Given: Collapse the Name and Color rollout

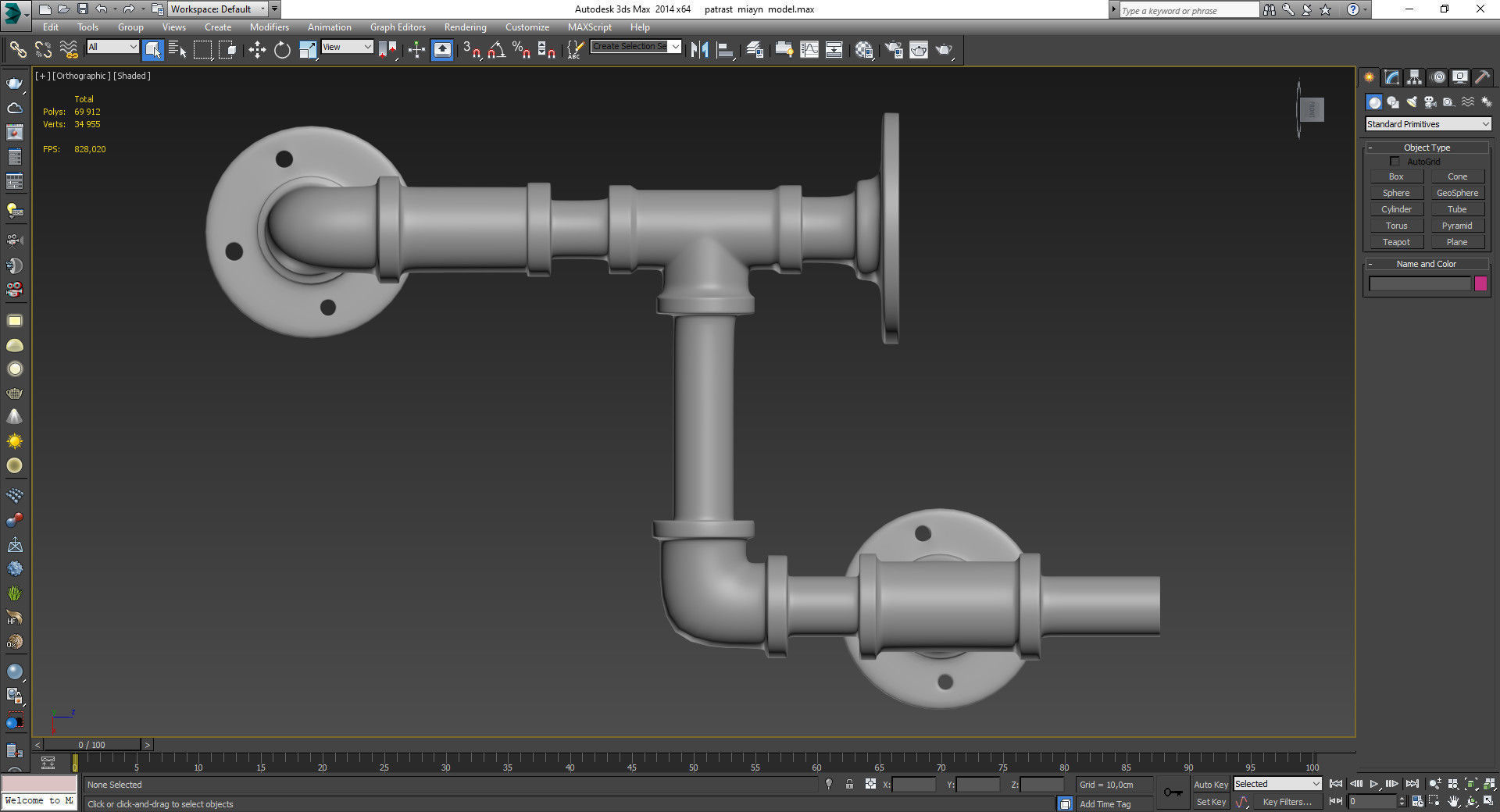Looking at the screenshot, I should (x=1427, y=264).
